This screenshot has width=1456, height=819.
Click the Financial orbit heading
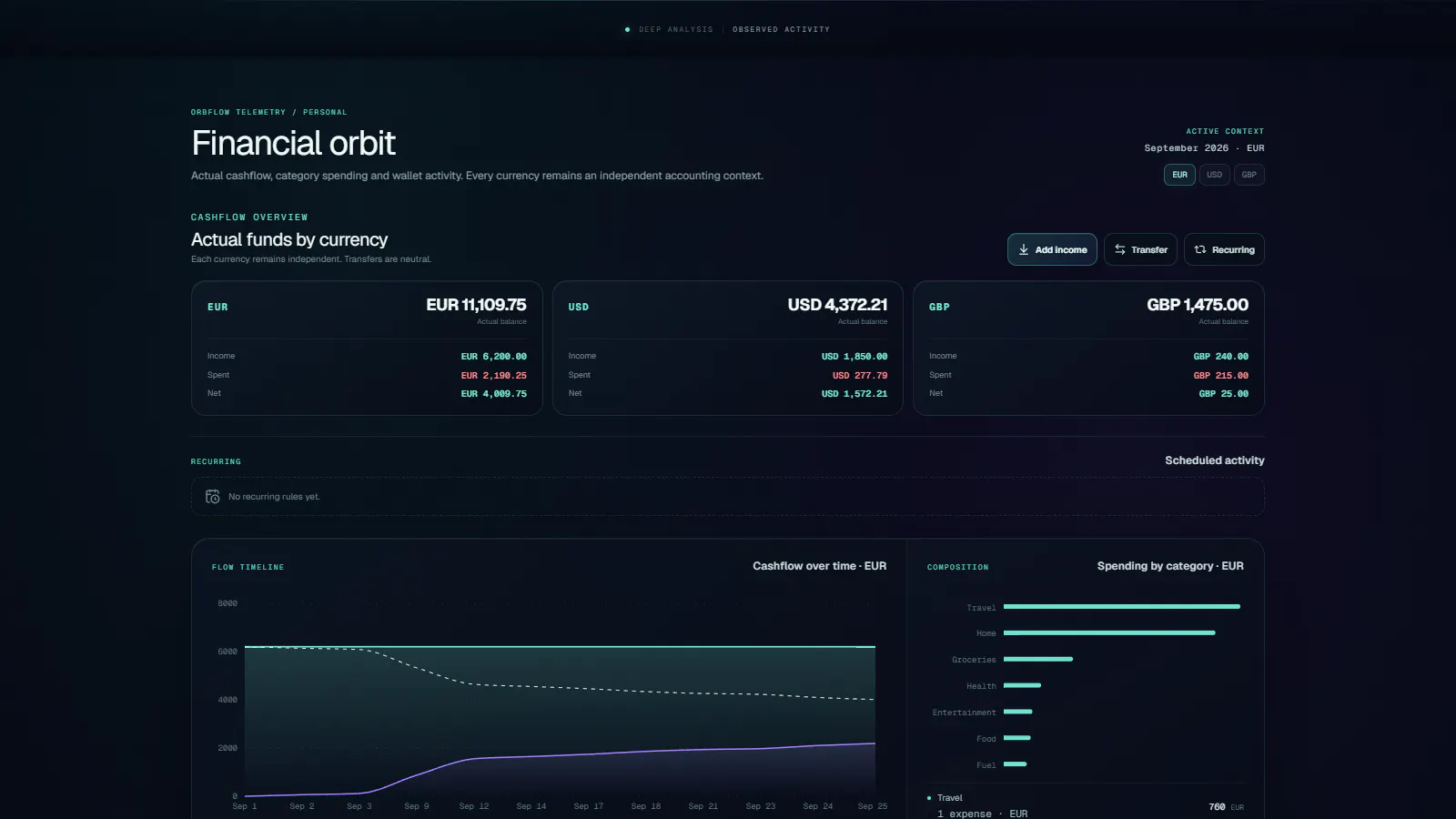(x=293, y=143)
